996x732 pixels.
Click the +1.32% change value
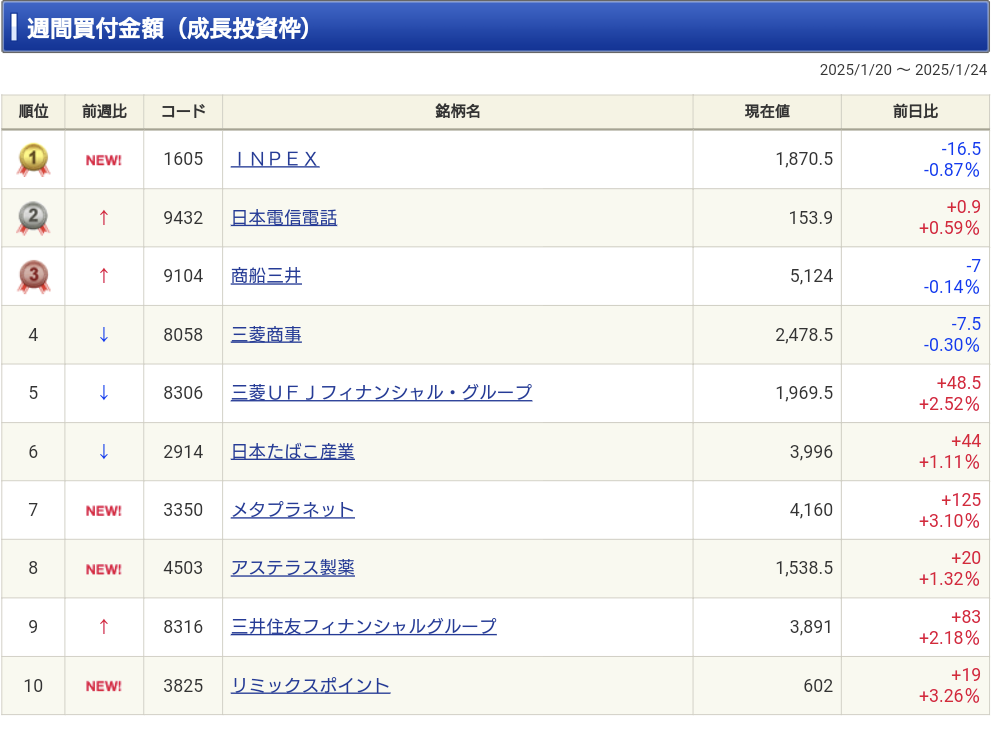click(950, 579)
